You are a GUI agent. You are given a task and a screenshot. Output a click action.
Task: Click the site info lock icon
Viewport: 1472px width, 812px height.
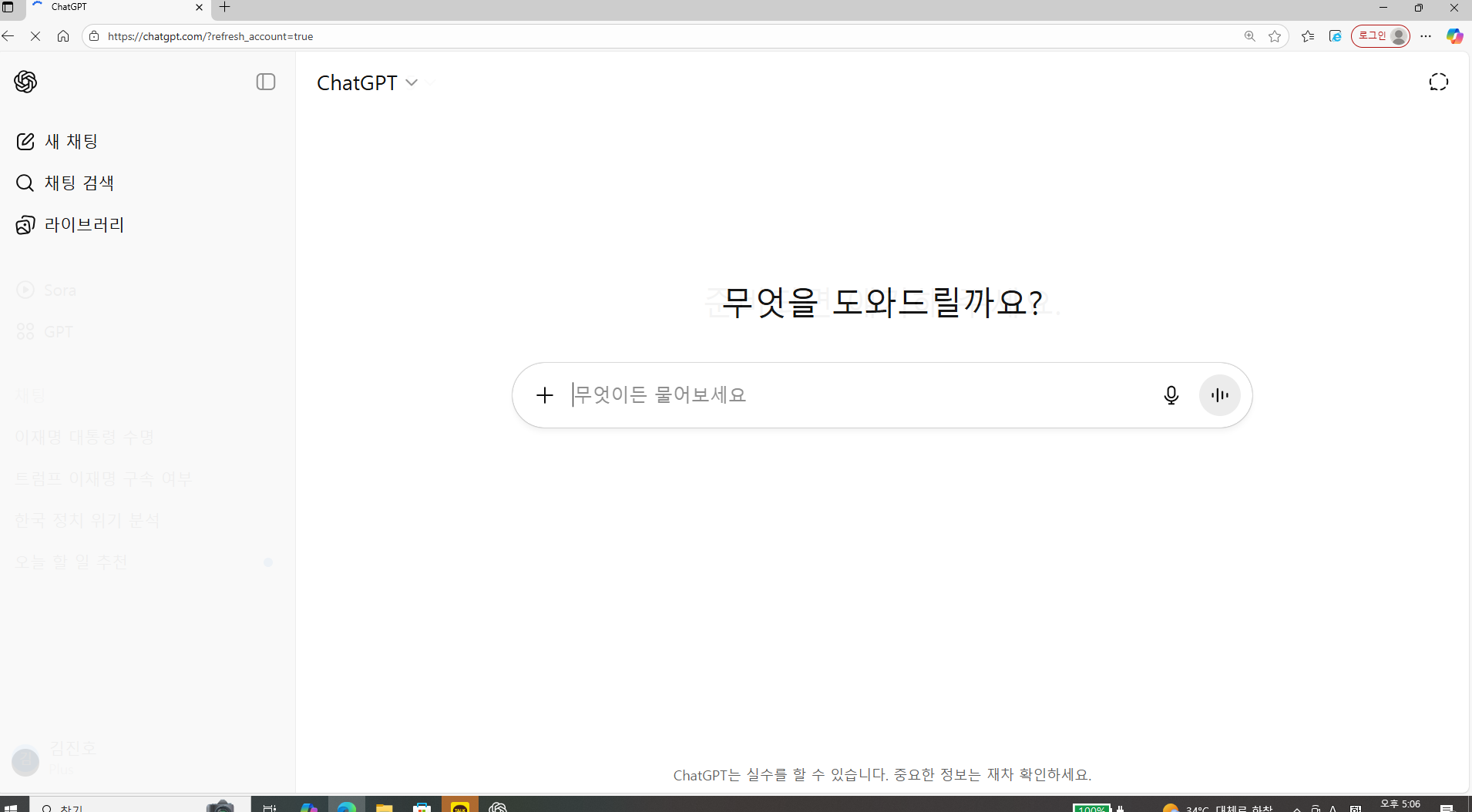point(94,36)
